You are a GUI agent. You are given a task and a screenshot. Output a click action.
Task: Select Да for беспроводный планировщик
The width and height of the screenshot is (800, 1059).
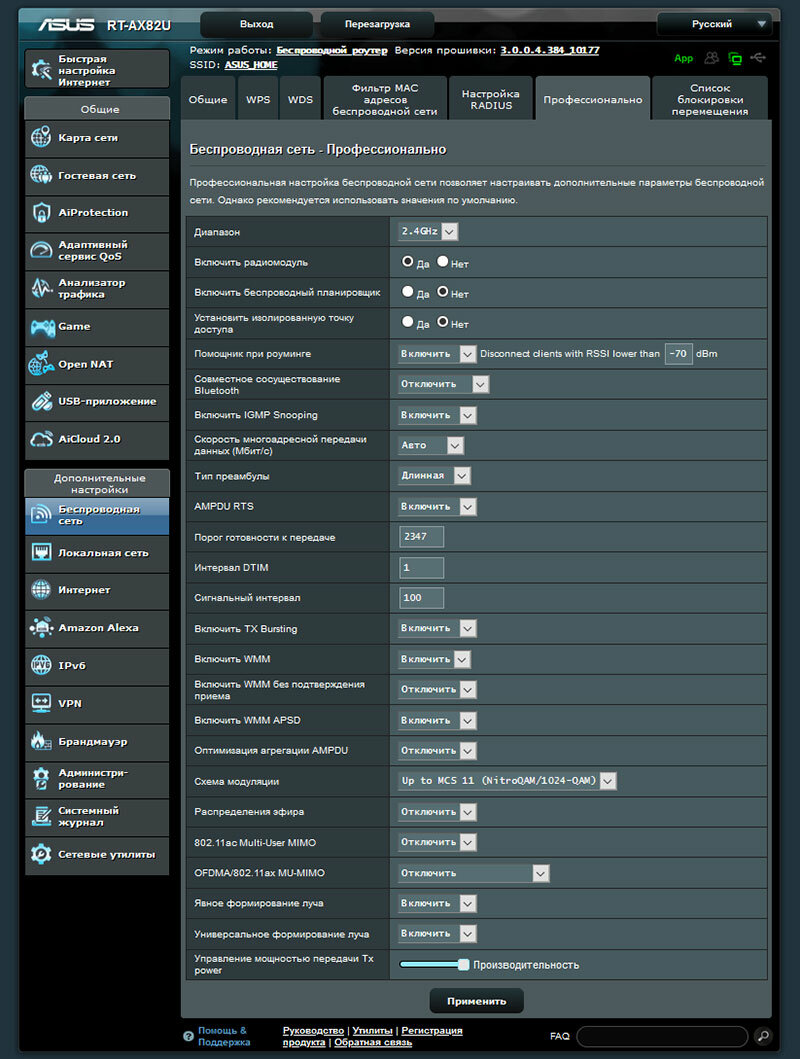click(x=408, y=292)
